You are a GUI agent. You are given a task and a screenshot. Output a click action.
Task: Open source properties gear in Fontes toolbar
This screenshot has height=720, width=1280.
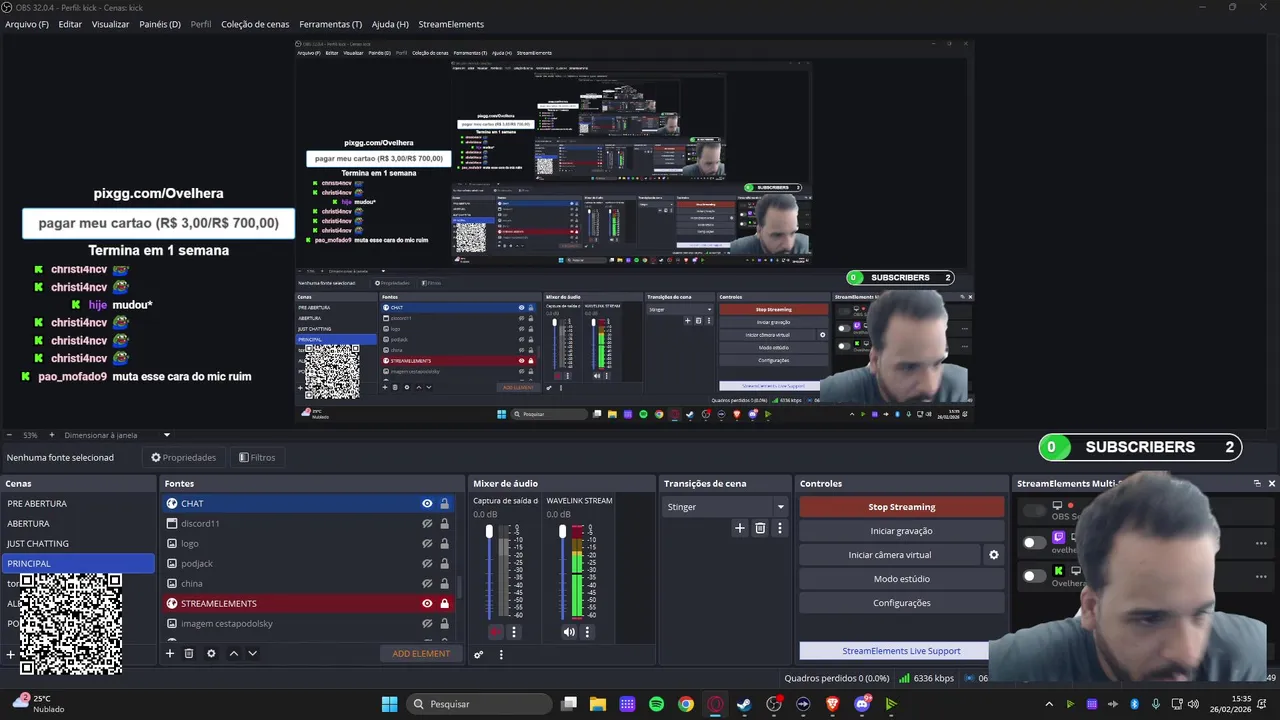[211, 653]
